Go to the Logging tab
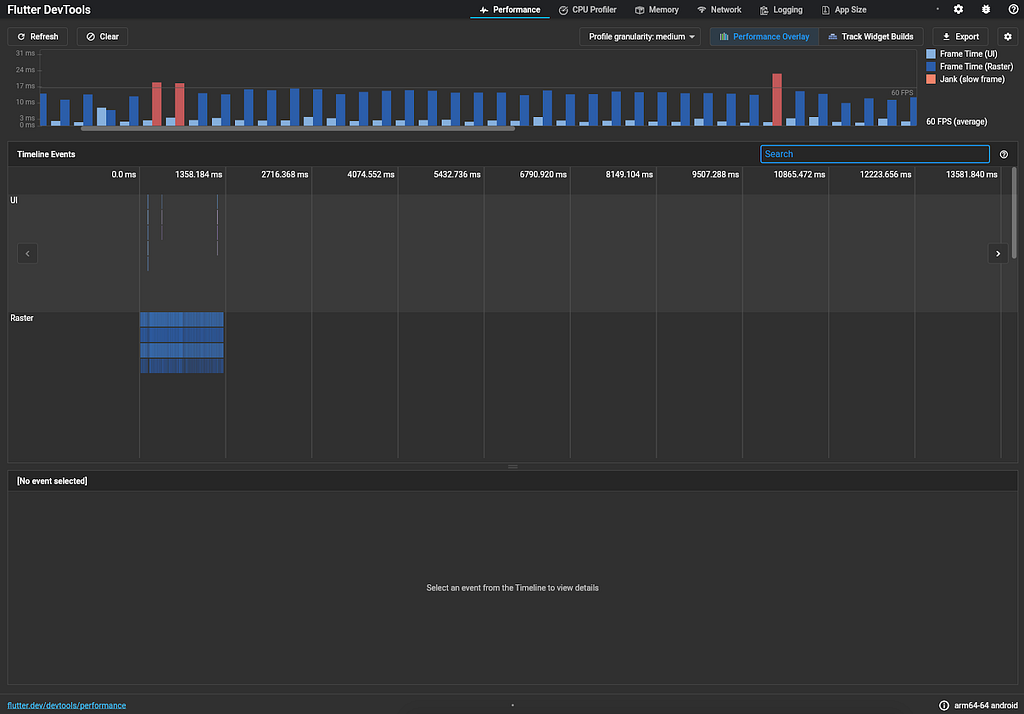1024x714 pixels. point(781,10)
